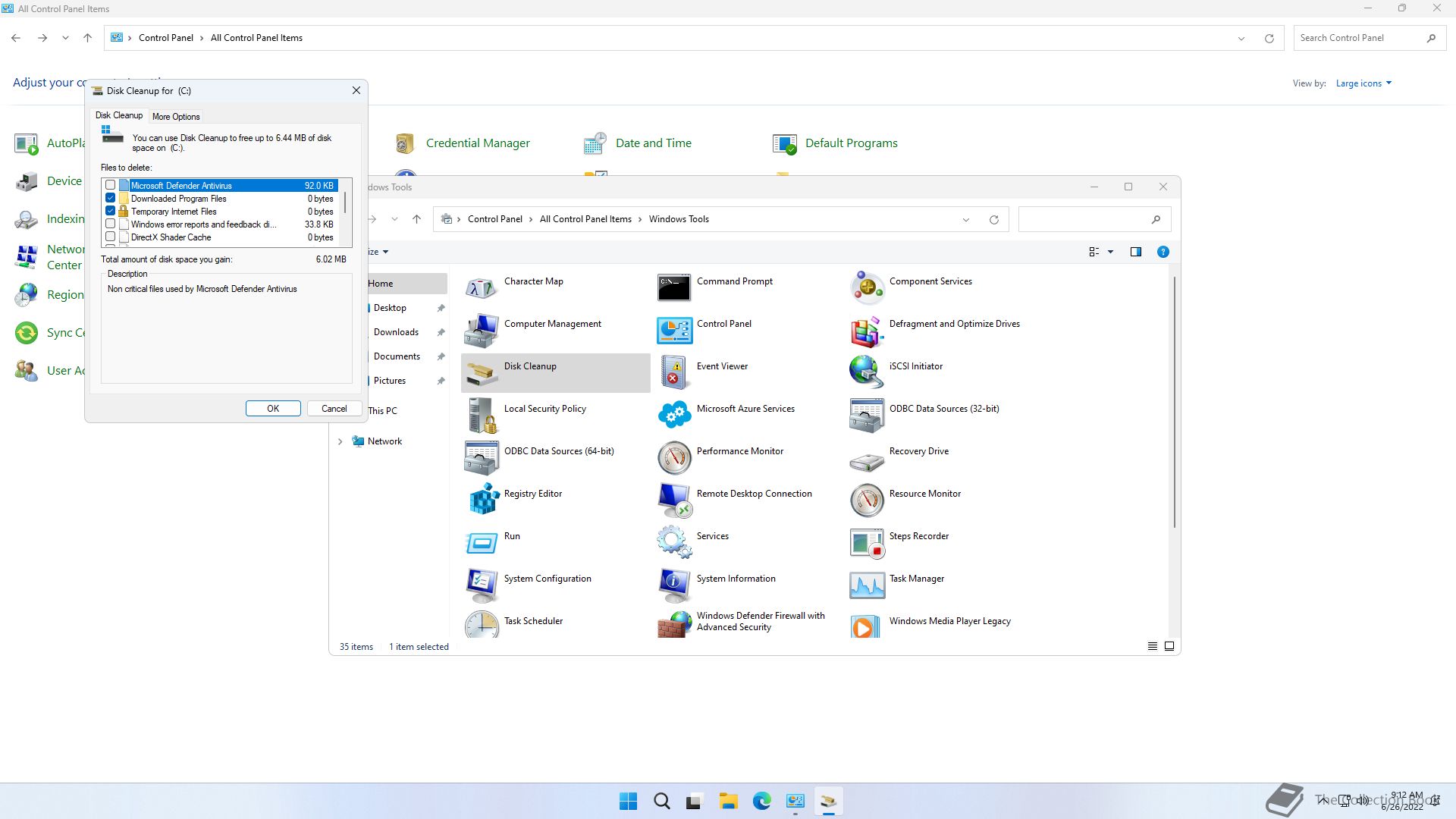Screen dimensions: 1456x819
Task: Select the Disk Cleanup tab
Action: (x=119, y=115)
